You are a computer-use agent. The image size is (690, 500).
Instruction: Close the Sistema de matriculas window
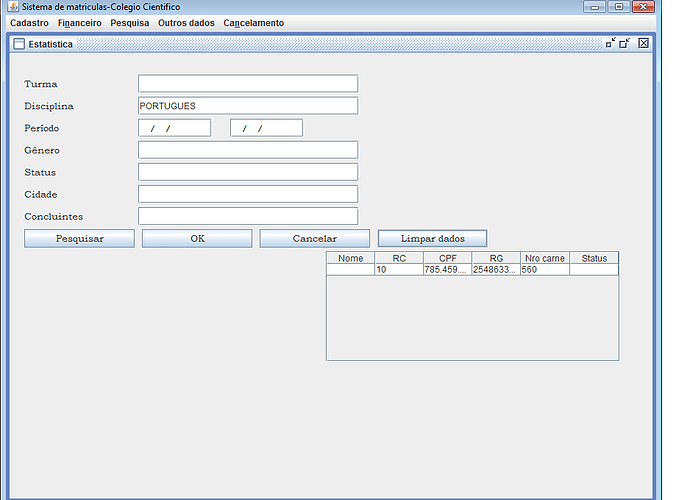click(x=643, y=7)
